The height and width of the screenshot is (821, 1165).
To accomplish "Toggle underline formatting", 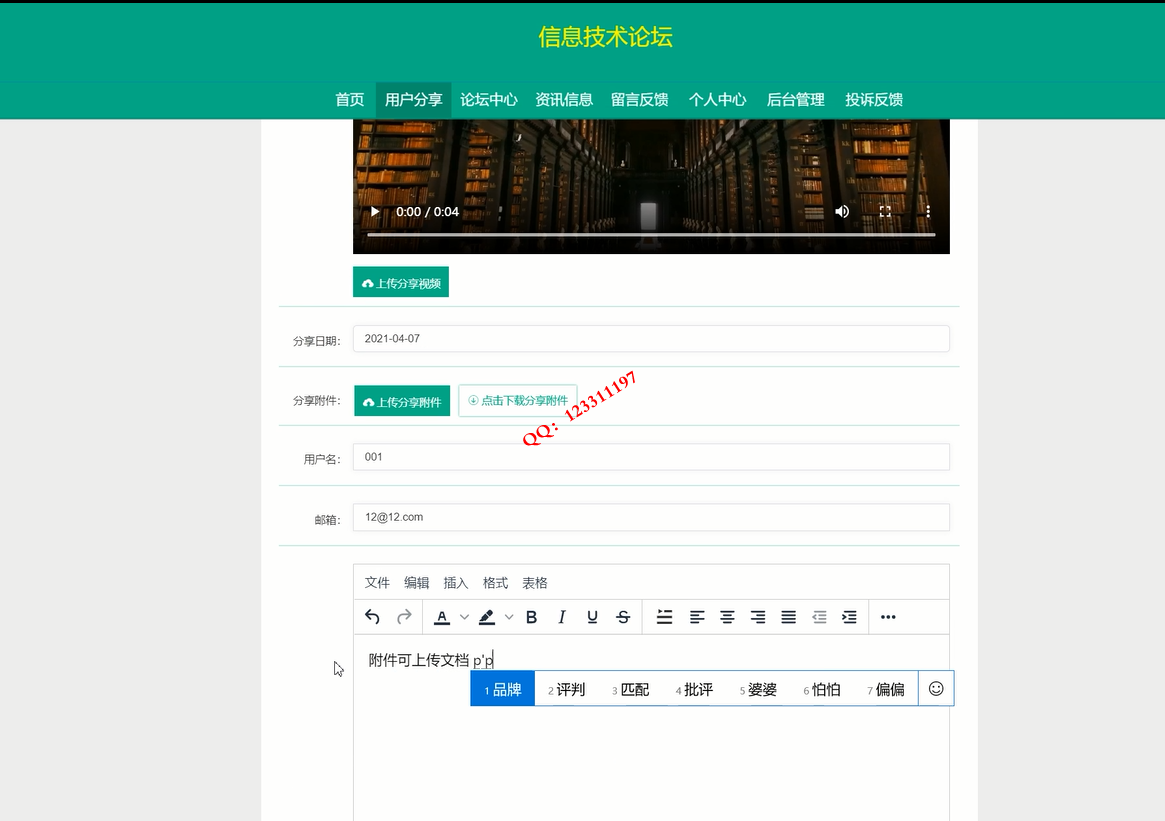I will tap(592, 617).
